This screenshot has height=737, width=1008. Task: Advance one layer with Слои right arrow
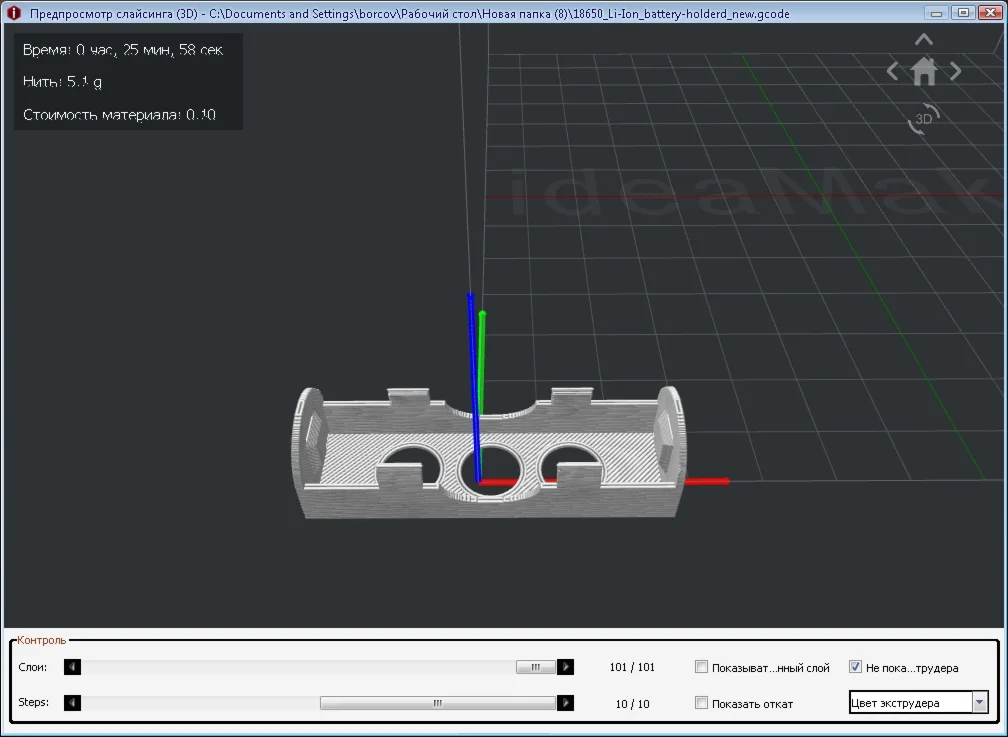click(566, 667)
